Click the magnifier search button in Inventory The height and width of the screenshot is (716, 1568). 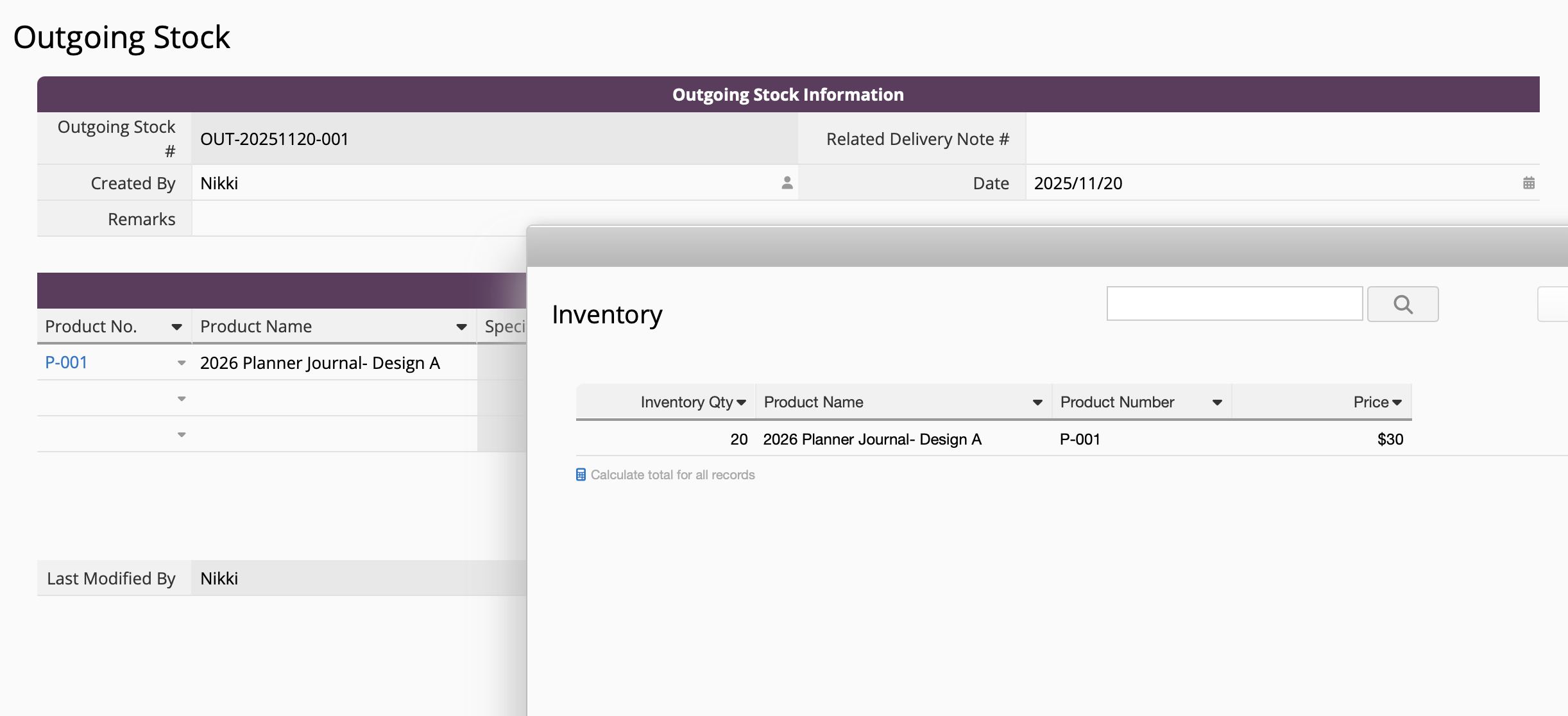pyautogui.click(x=1402, y=304)
